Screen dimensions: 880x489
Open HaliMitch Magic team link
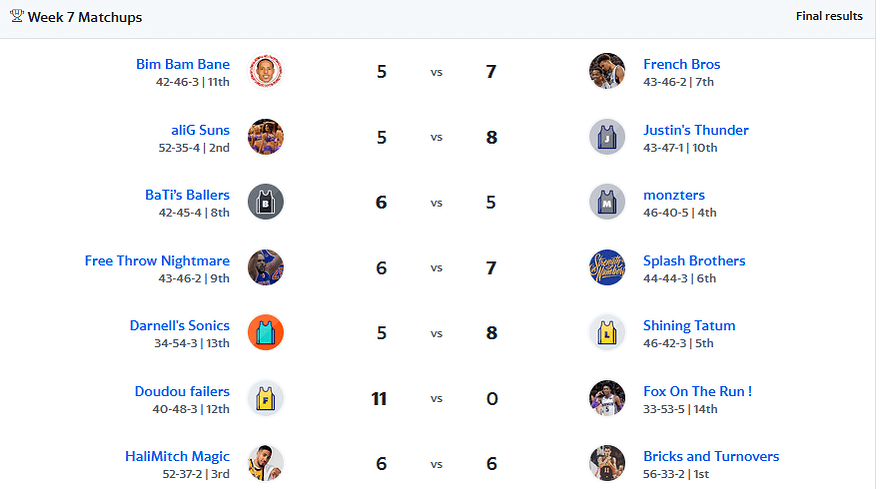click(177, 456)
